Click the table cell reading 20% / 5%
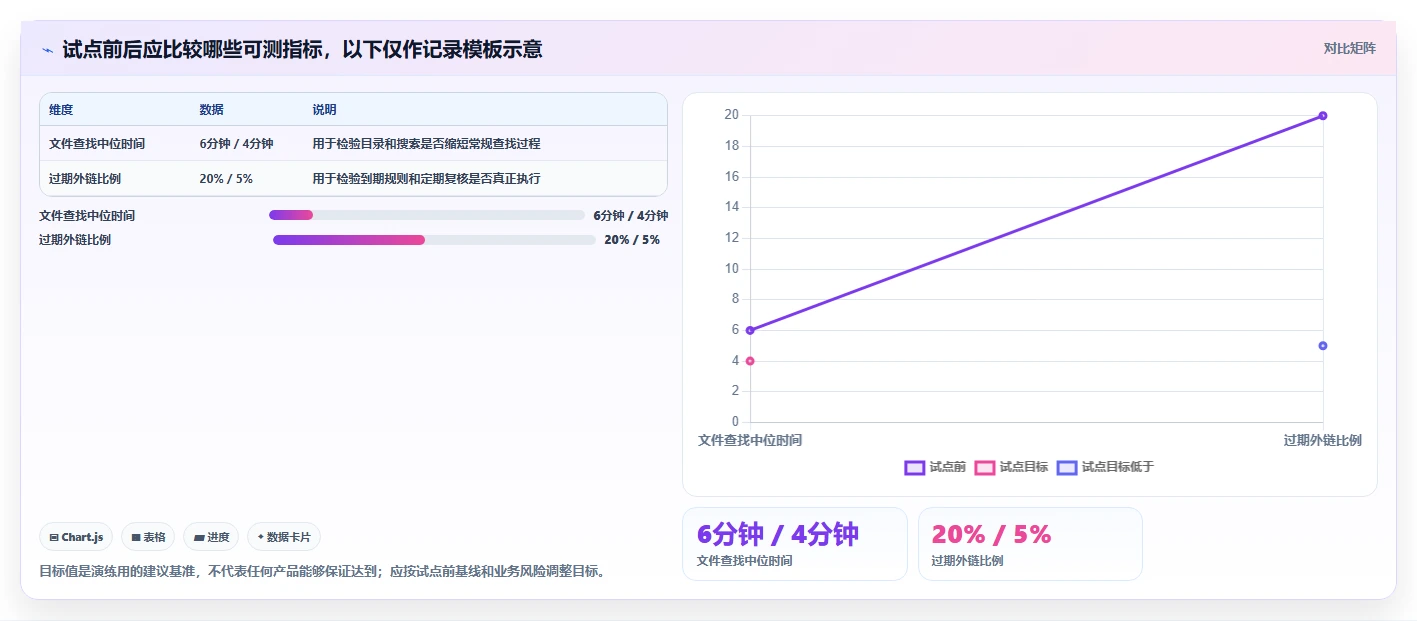The image size is (1417, 621). (226, 179)
